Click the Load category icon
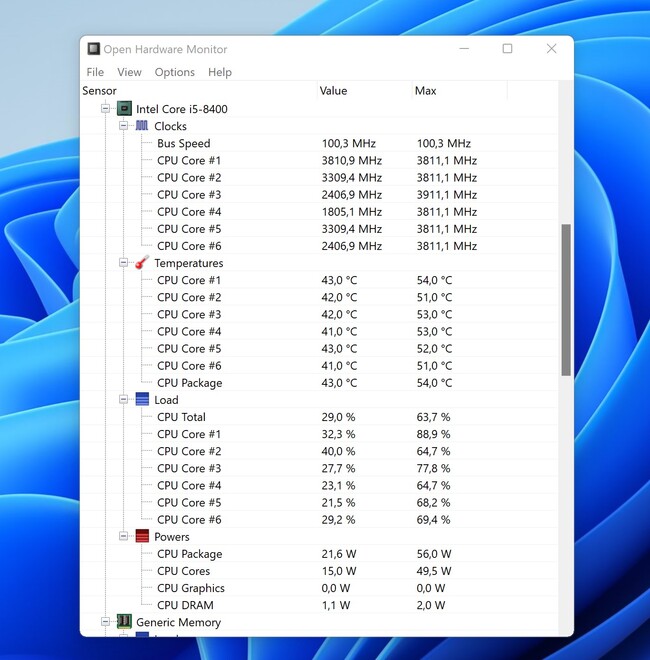The image size is (650, 660). (142, 400)
